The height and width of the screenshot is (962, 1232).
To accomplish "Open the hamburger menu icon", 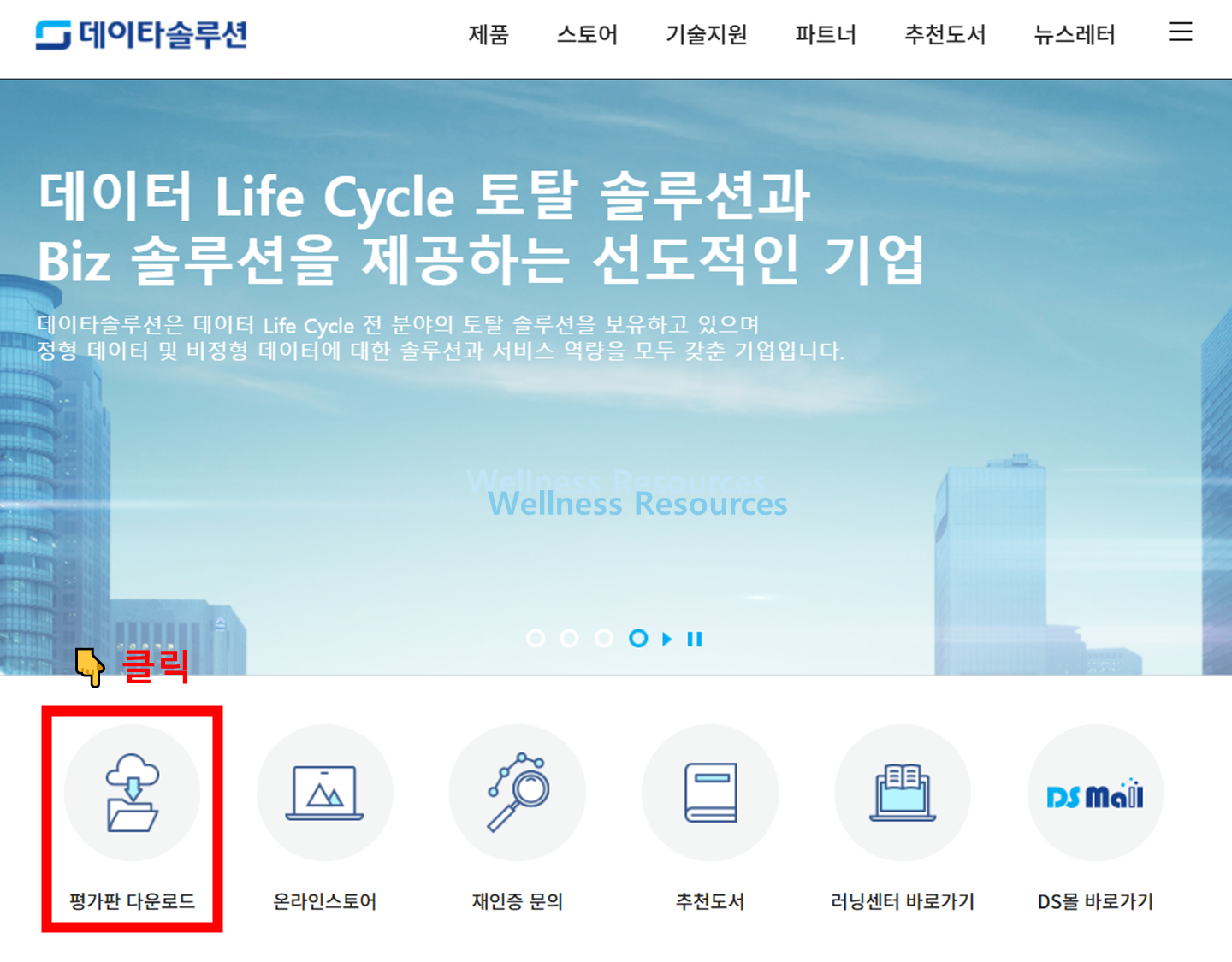I will 1181,32.
